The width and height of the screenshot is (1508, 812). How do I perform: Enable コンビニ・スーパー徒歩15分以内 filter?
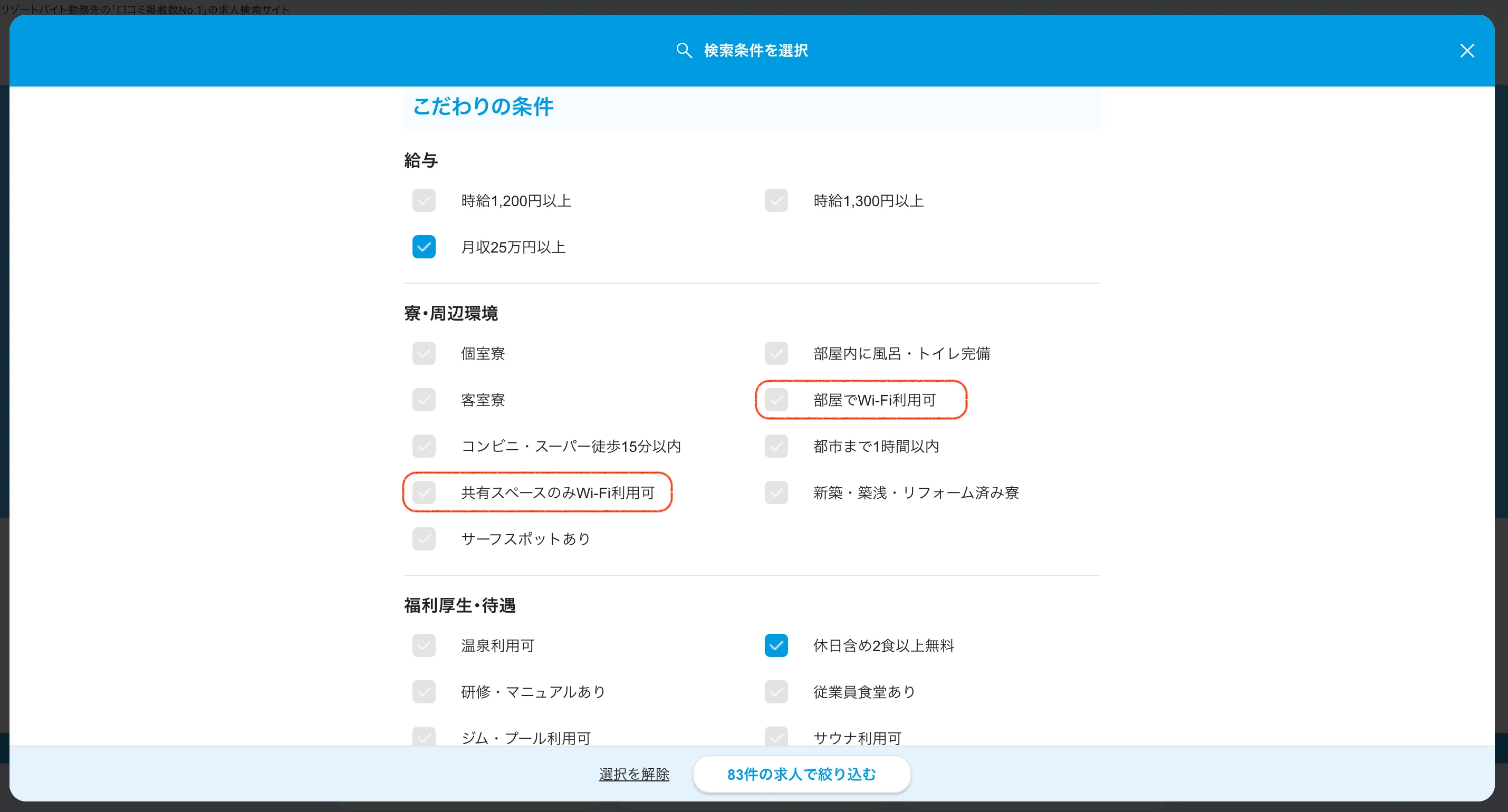[x=424, y=446]
